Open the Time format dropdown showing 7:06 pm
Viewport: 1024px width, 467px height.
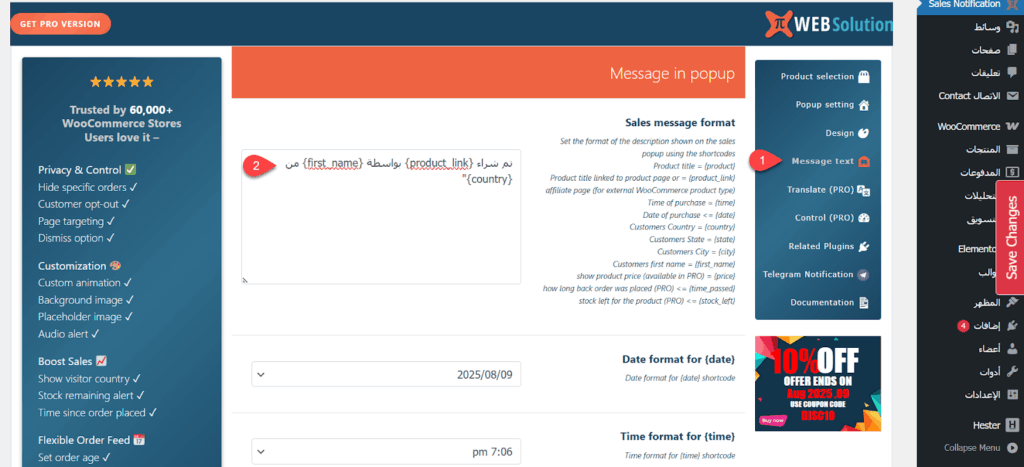coord(387,451)
